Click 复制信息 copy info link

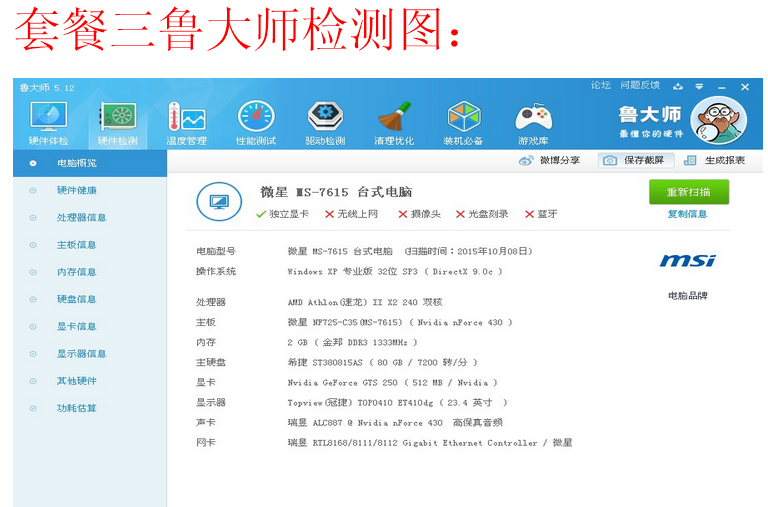[x=687, y=214]
